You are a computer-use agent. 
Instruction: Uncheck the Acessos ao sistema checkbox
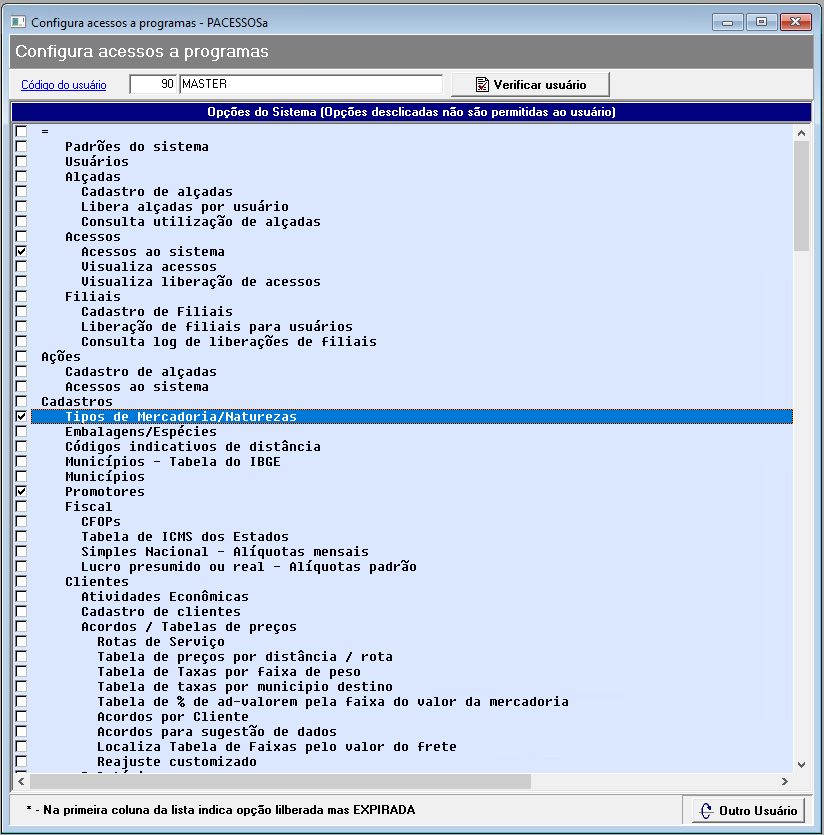pos(21,252)
